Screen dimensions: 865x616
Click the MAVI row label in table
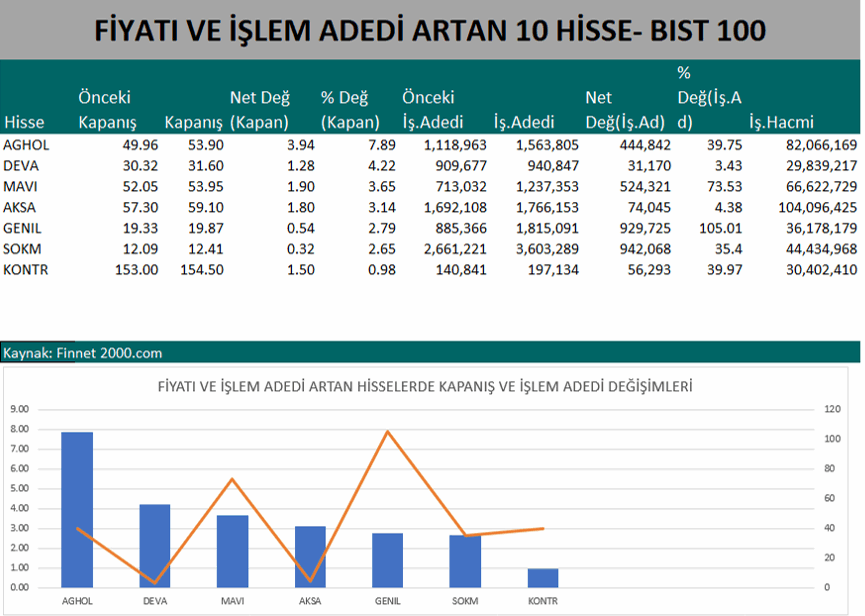20,187
